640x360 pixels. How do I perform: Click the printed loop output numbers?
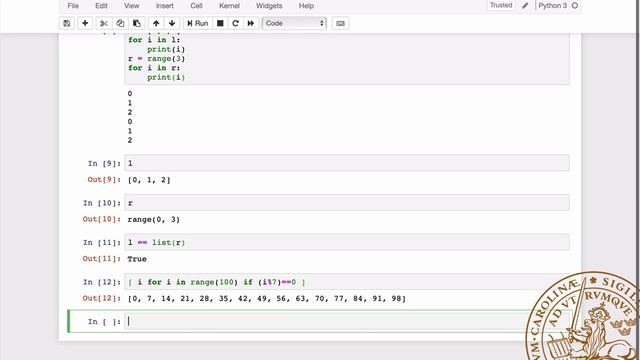click(130, 117)
